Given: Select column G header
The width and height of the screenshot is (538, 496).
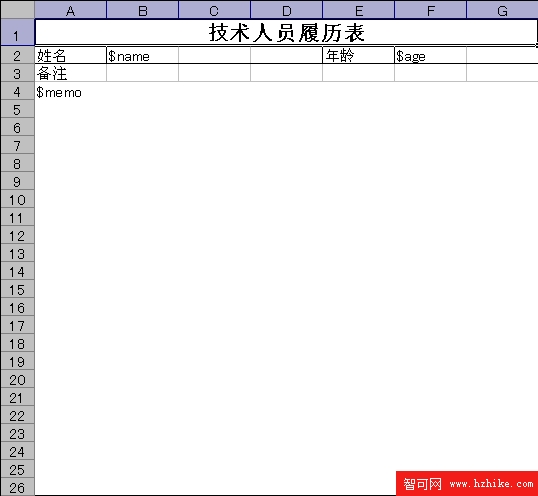Looking at the screenshot, I should 502,10.
